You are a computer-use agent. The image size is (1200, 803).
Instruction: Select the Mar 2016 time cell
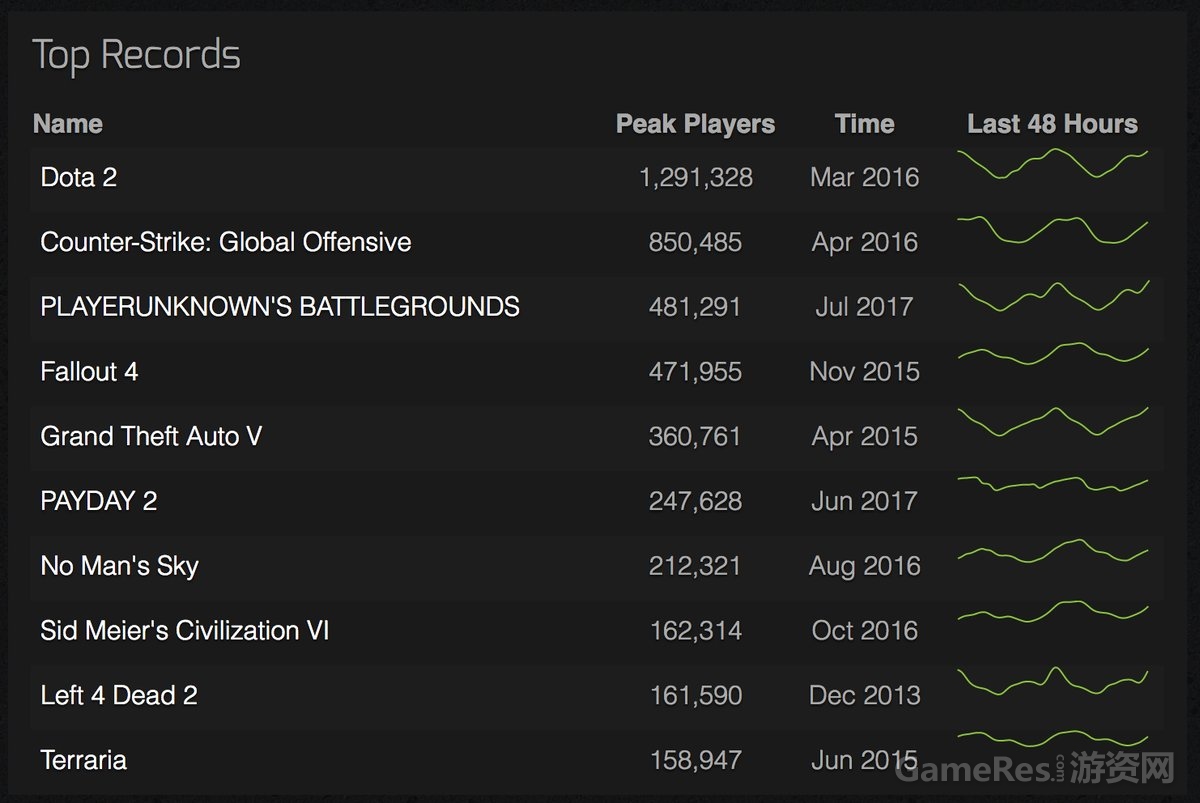pos(865,177)
